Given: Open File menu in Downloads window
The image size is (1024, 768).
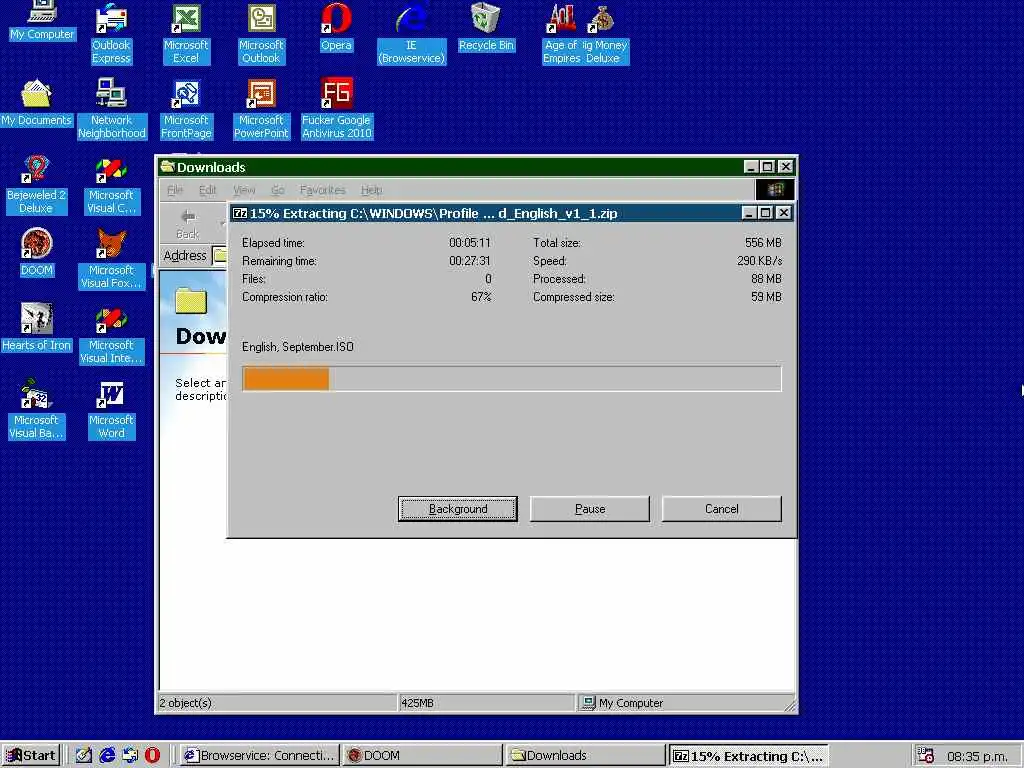Looking at the screenshot, I should (175, 190).
